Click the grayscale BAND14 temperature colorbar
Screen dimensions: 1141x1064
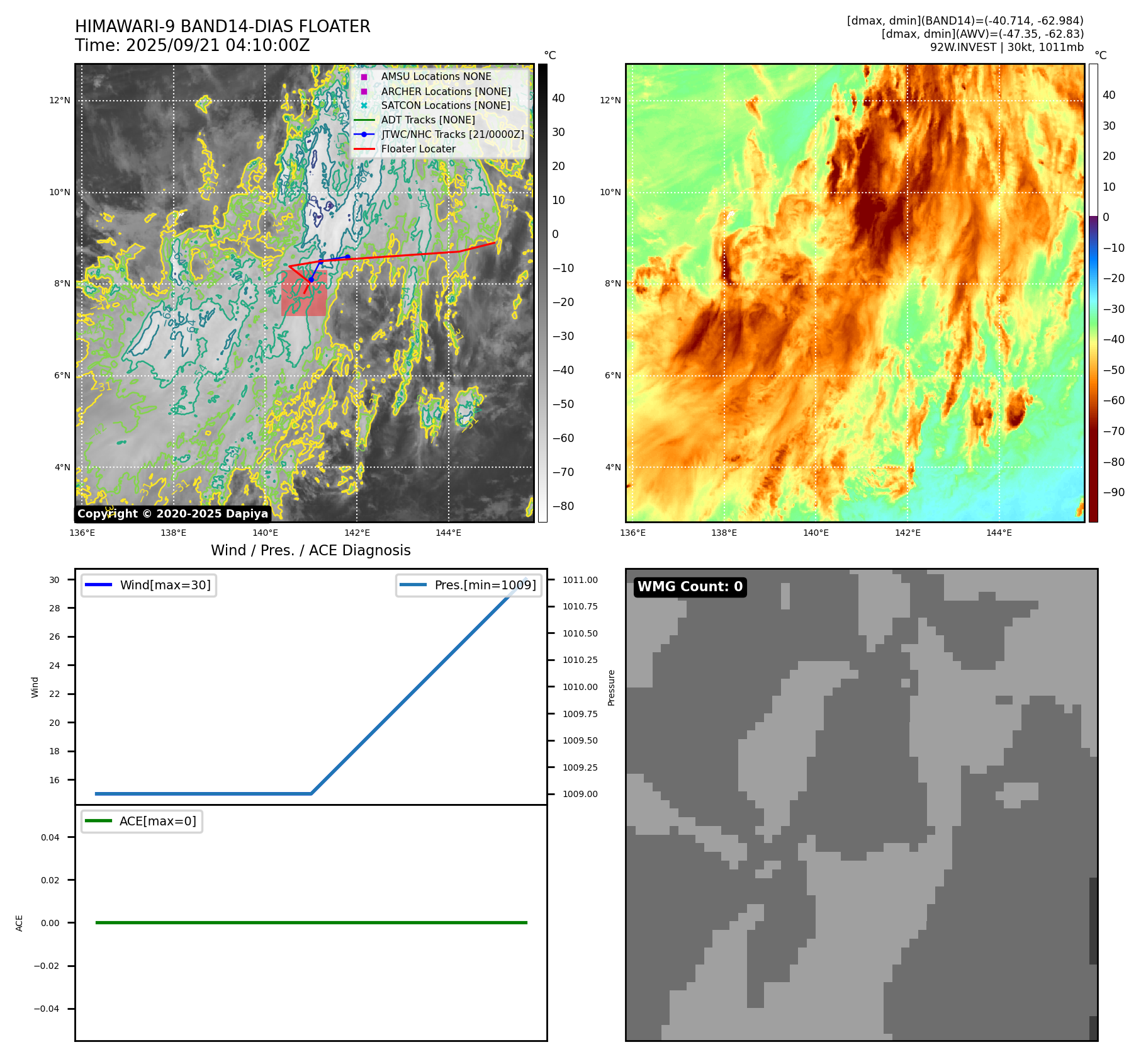[542, 293]
